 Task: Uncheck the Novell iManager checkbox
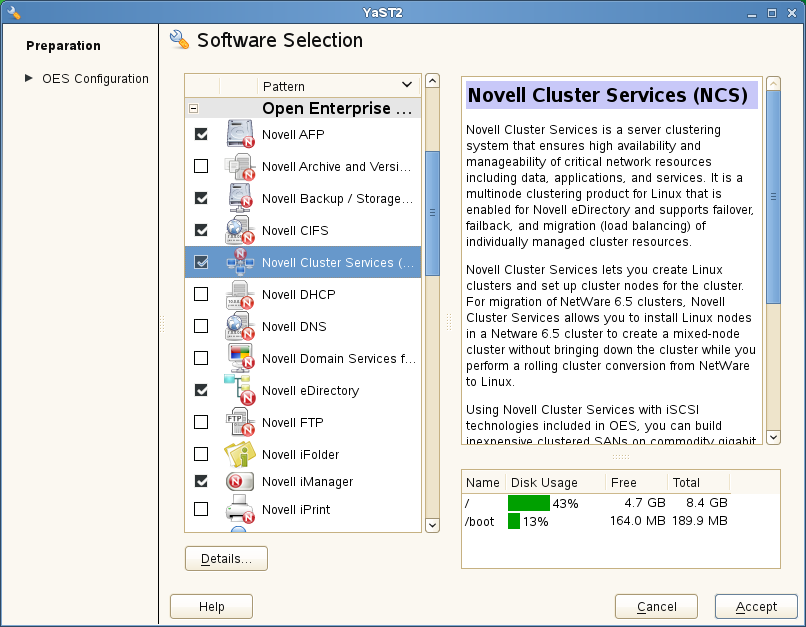point(201,481)
